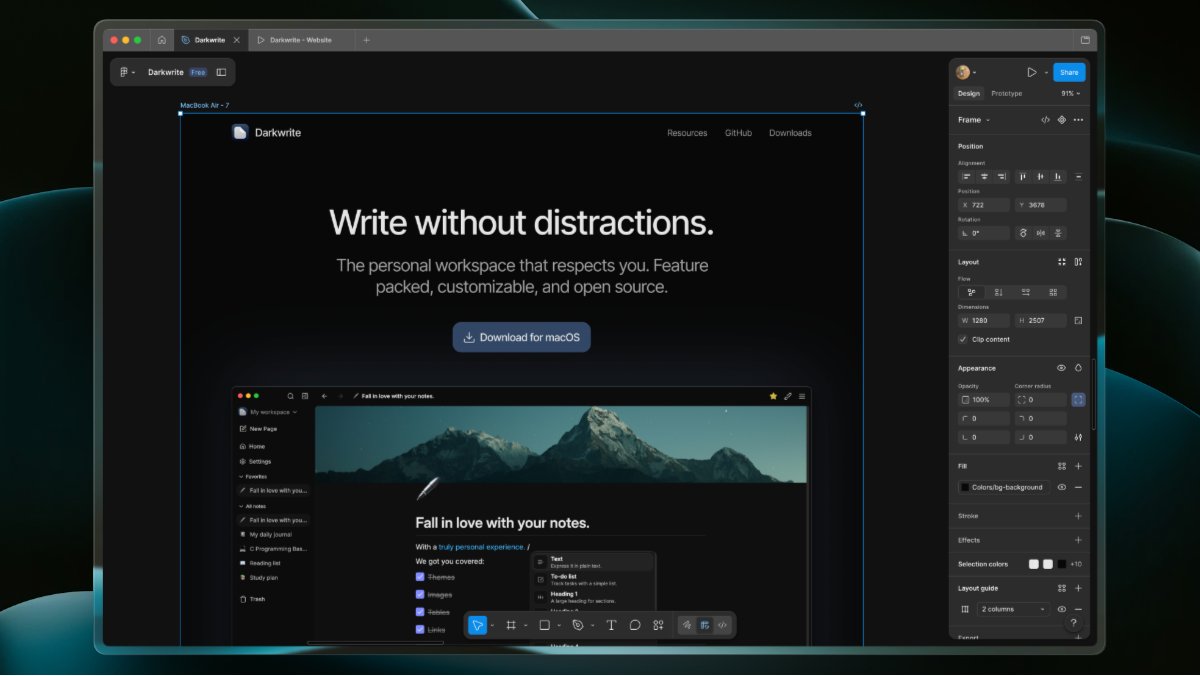Select the Rectangle shape tool
The width and height of the screenshot is (1200, 676).
(545, 625)
